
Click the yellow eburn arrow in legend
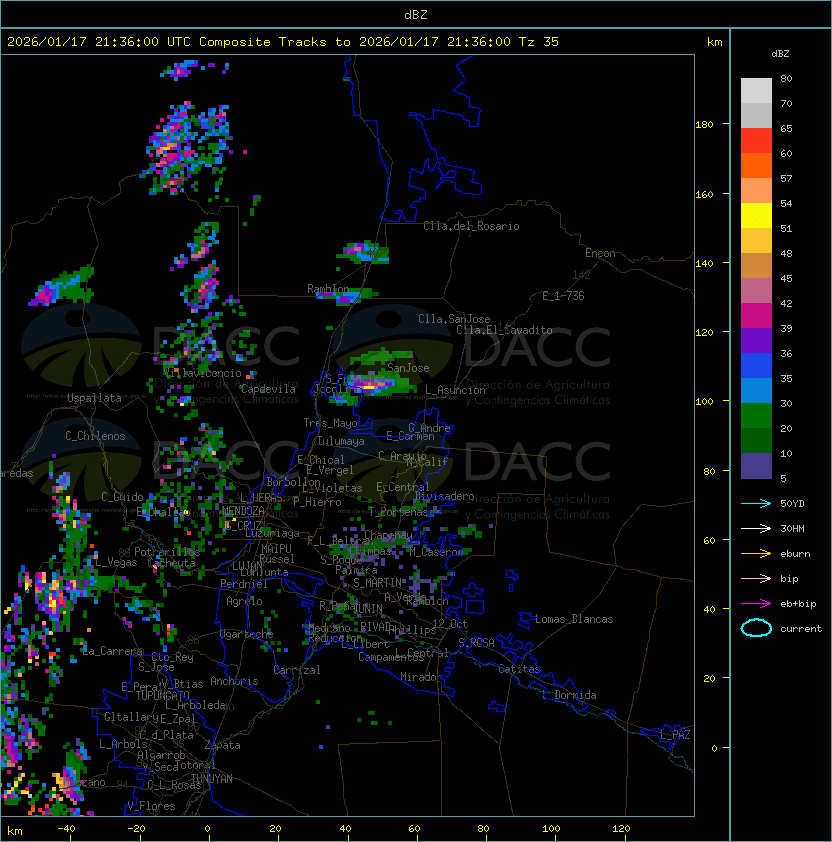click(x=756, y=554)
